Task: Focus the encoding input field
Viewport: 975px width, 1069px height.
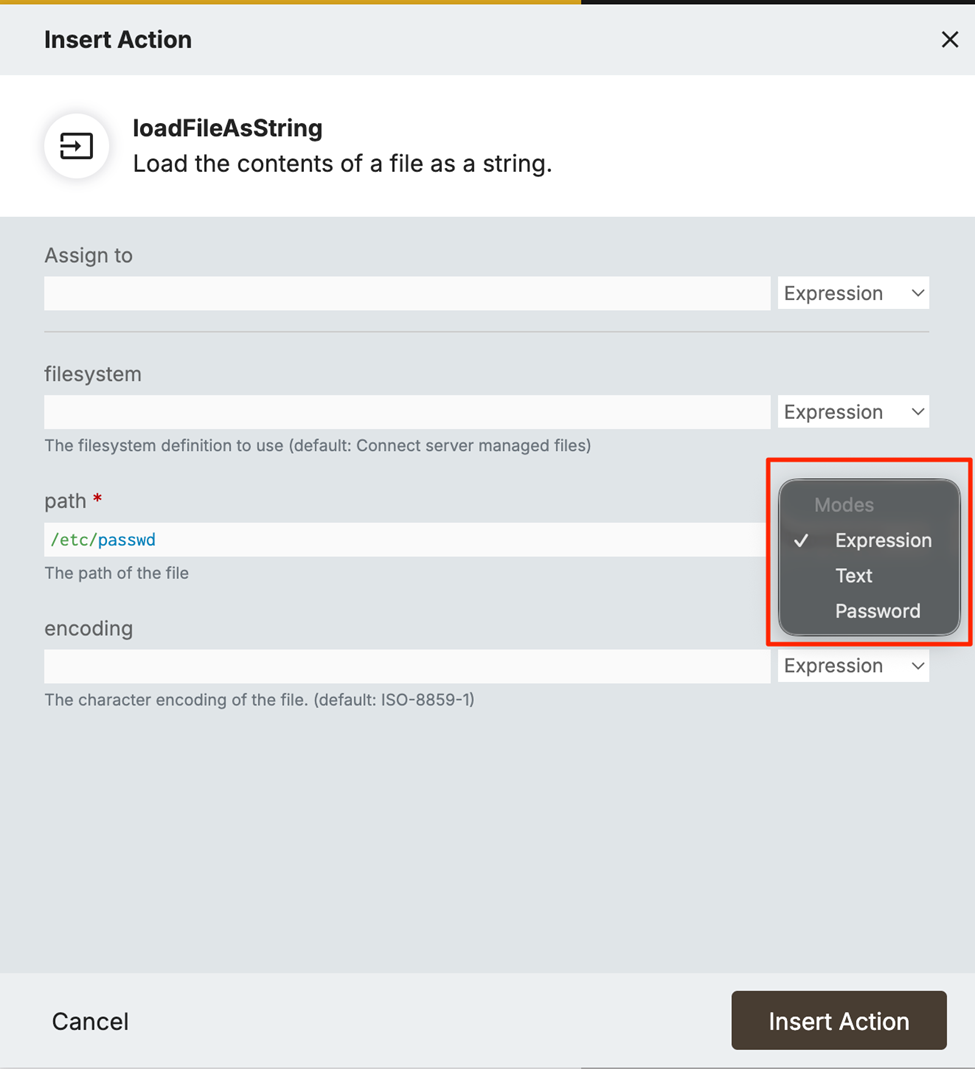Action: click(x=406, y=666)
